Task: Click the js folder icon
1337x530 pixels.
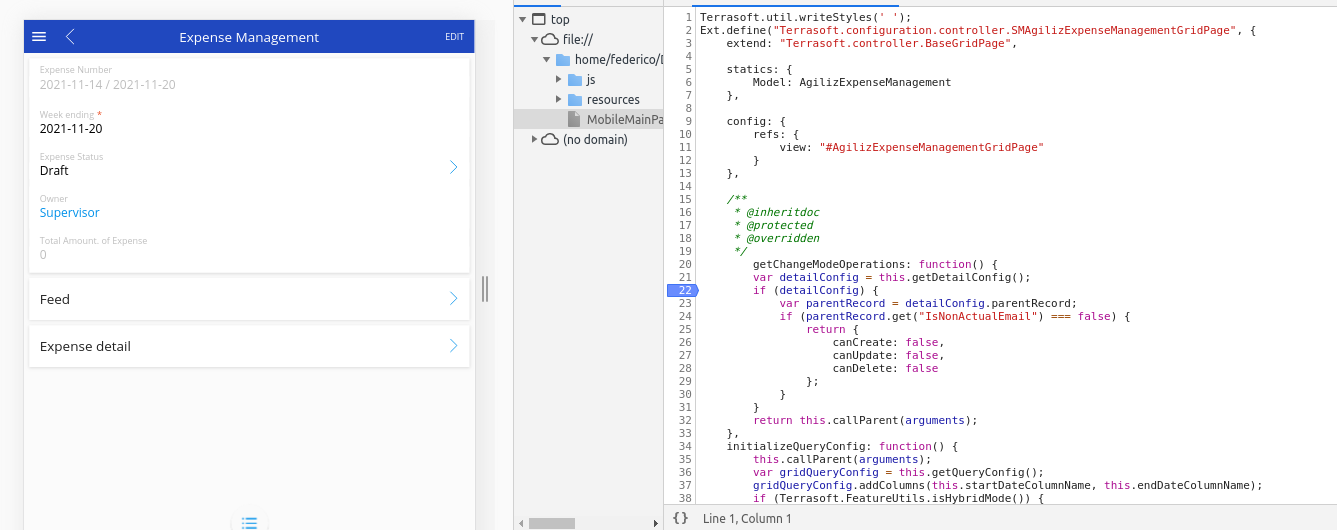Action: pos(575,79)
